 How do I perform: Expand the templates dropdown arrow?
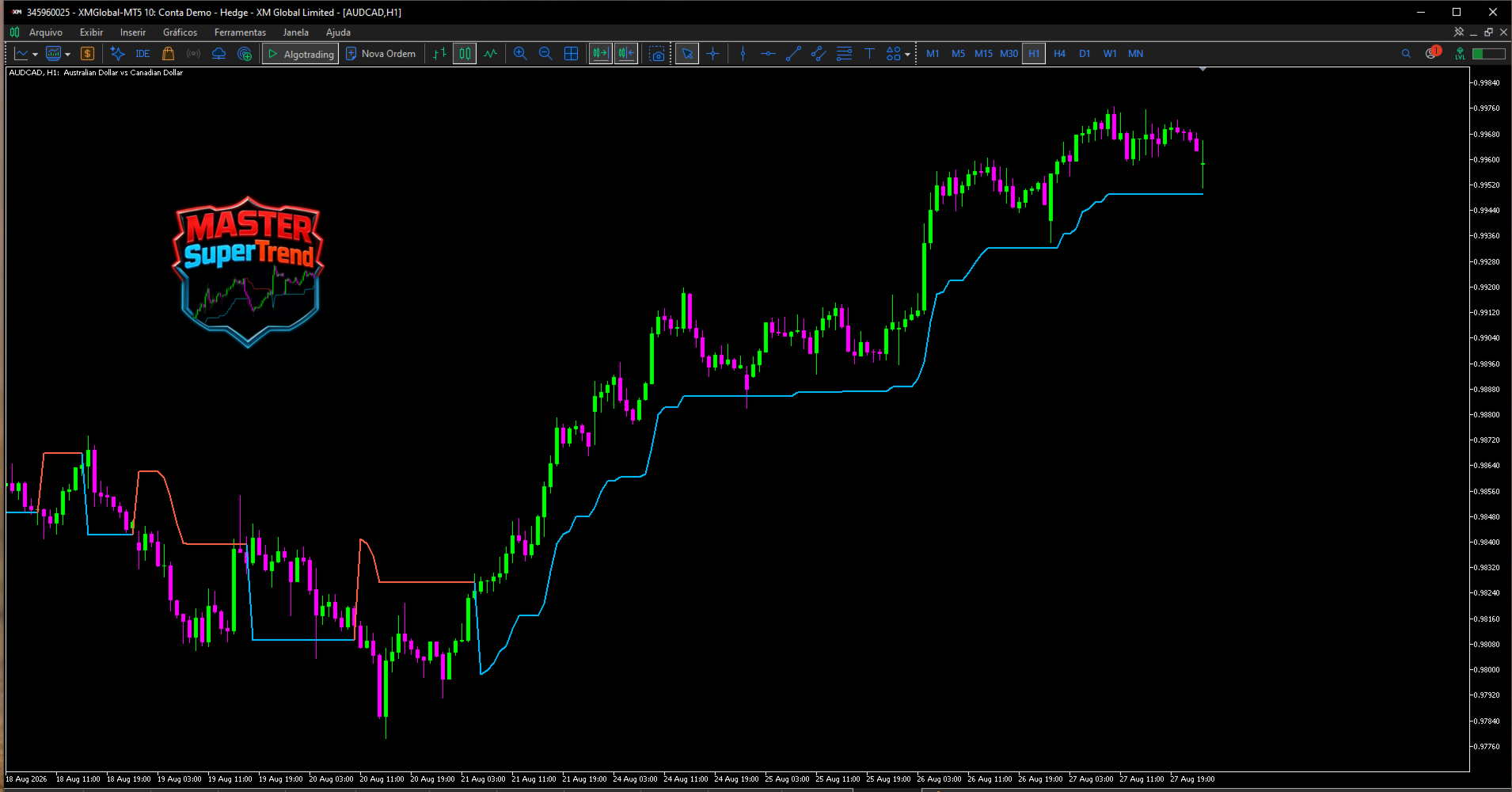(x=67, y=54)
